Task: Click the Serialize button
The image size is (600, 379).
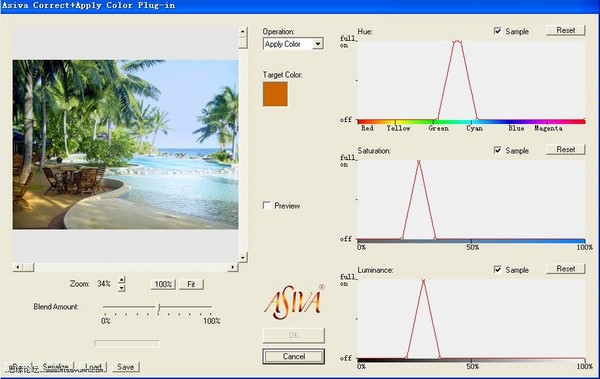Action: coord(55,367)
